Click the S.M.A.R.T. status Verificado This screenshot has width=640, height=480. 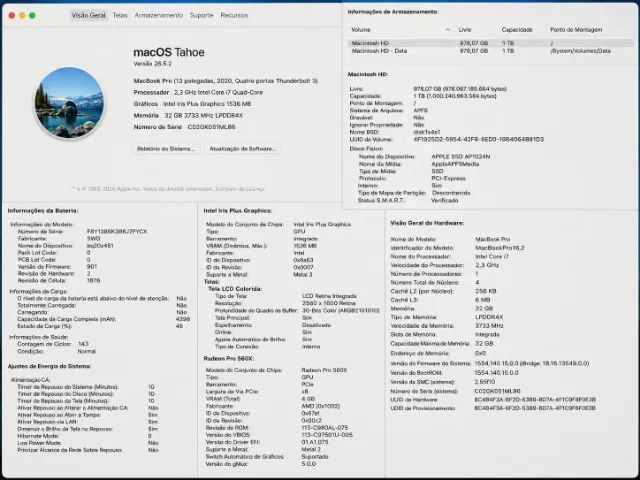click(x=444, y=200)
